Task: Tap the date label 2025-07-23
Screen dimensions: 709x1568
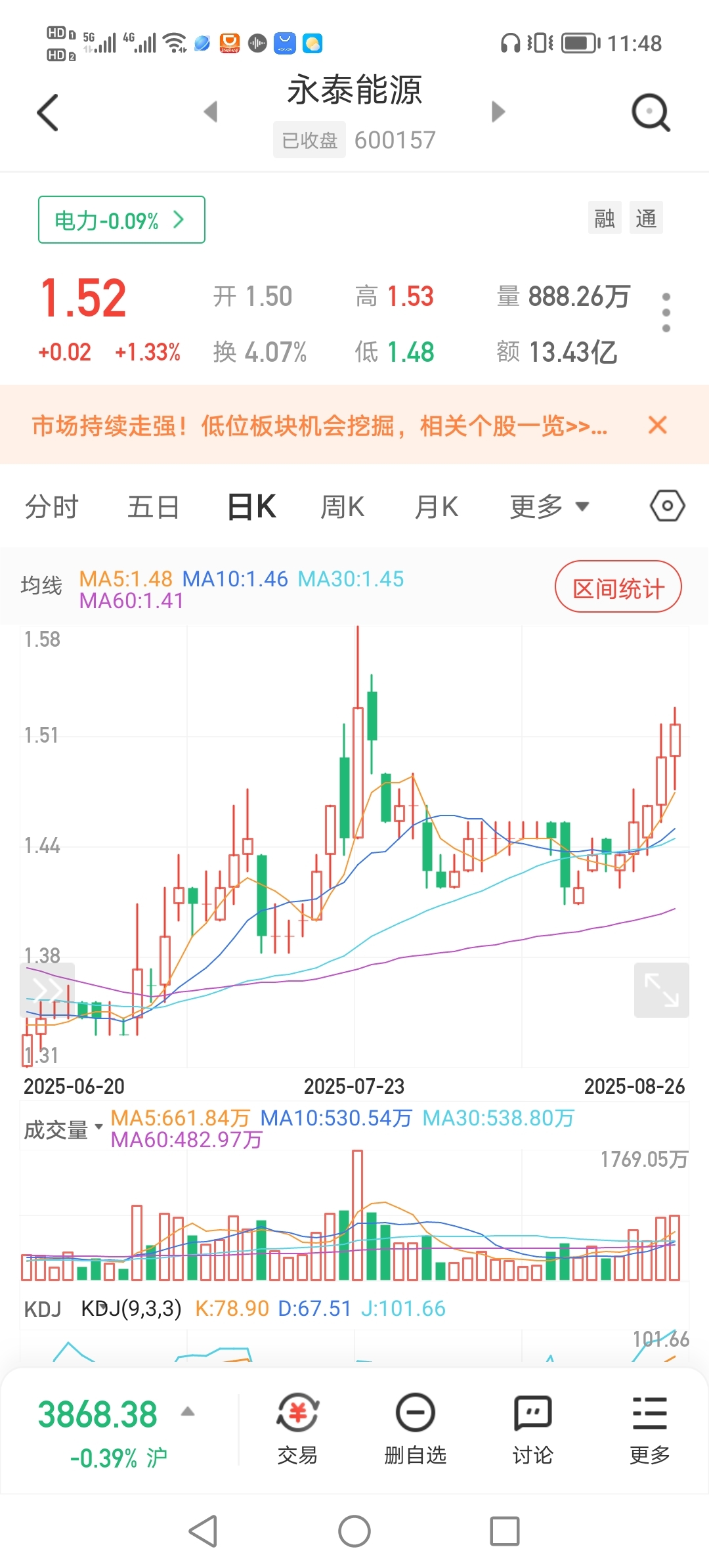Action: click(x=354, y=1087)
